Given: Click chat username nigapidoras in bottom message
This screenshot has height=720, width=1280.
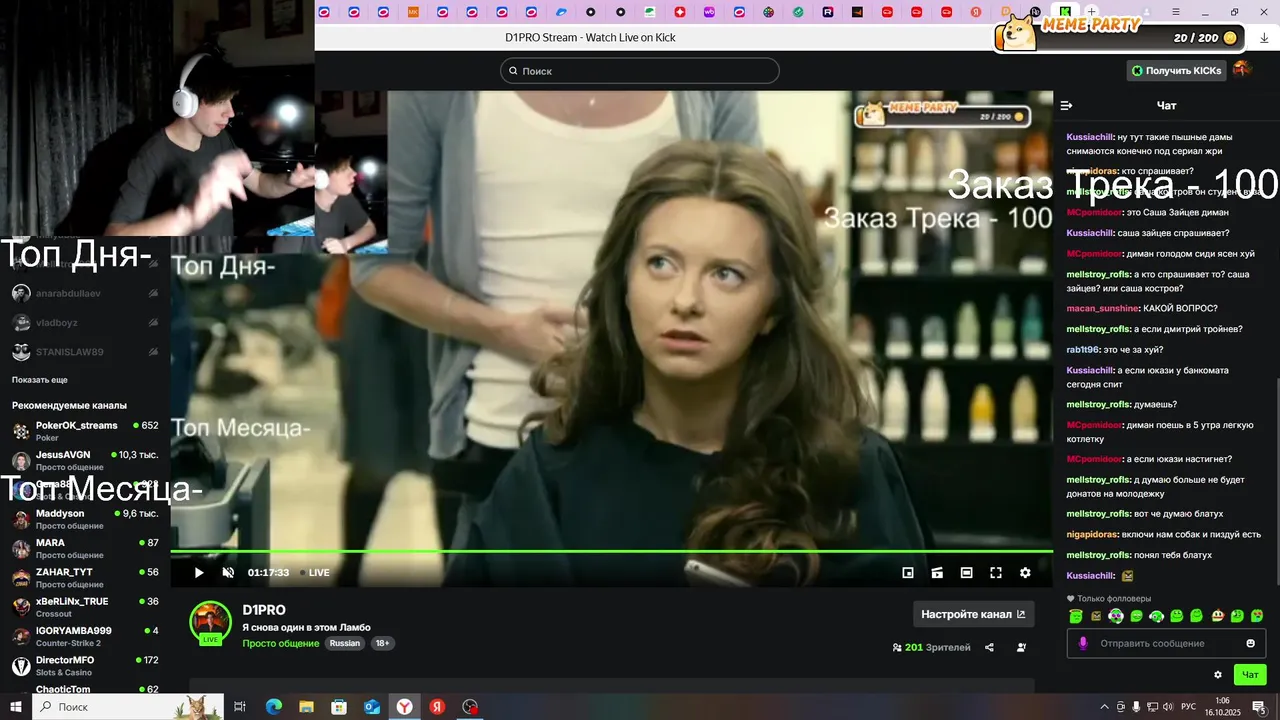Looking at the screenshot, I should pyautogui.click(x=1092, y=534).
